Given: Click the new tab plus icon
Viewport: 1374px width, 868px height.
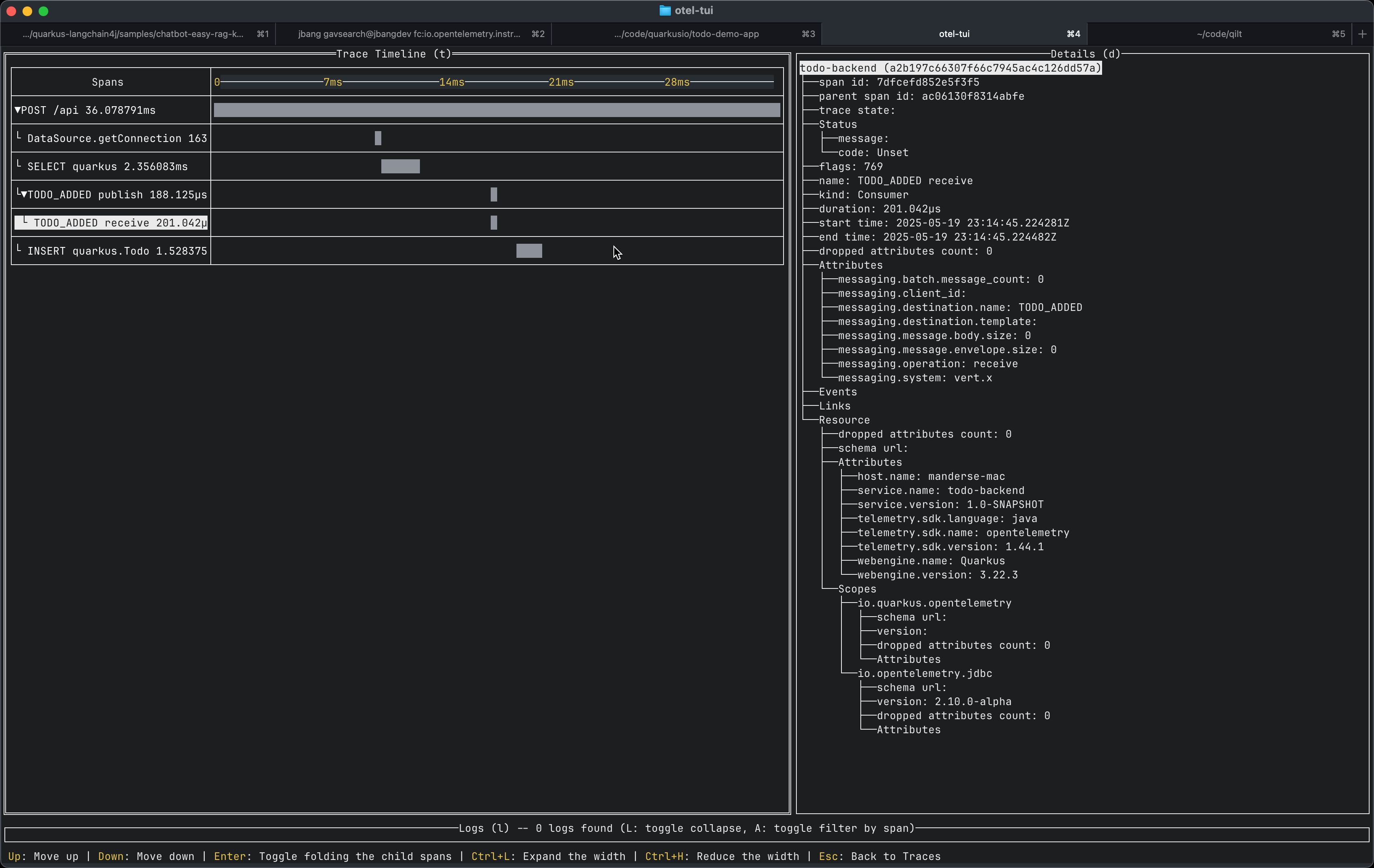Looking at the screenshot, I should point(1363,34).
